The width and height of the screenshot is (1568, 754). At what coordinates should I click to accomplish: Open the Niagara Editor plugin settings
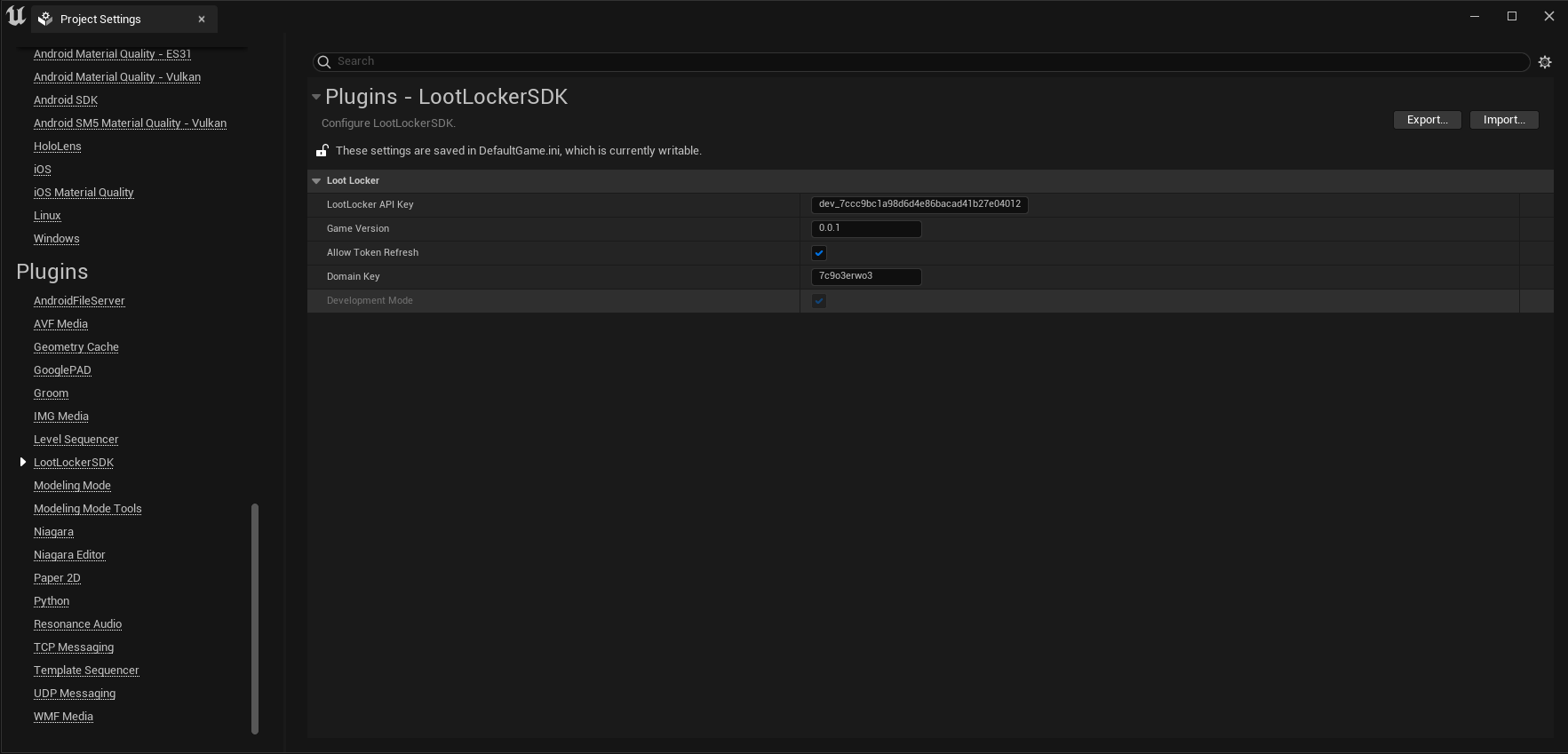click(69, 555)
